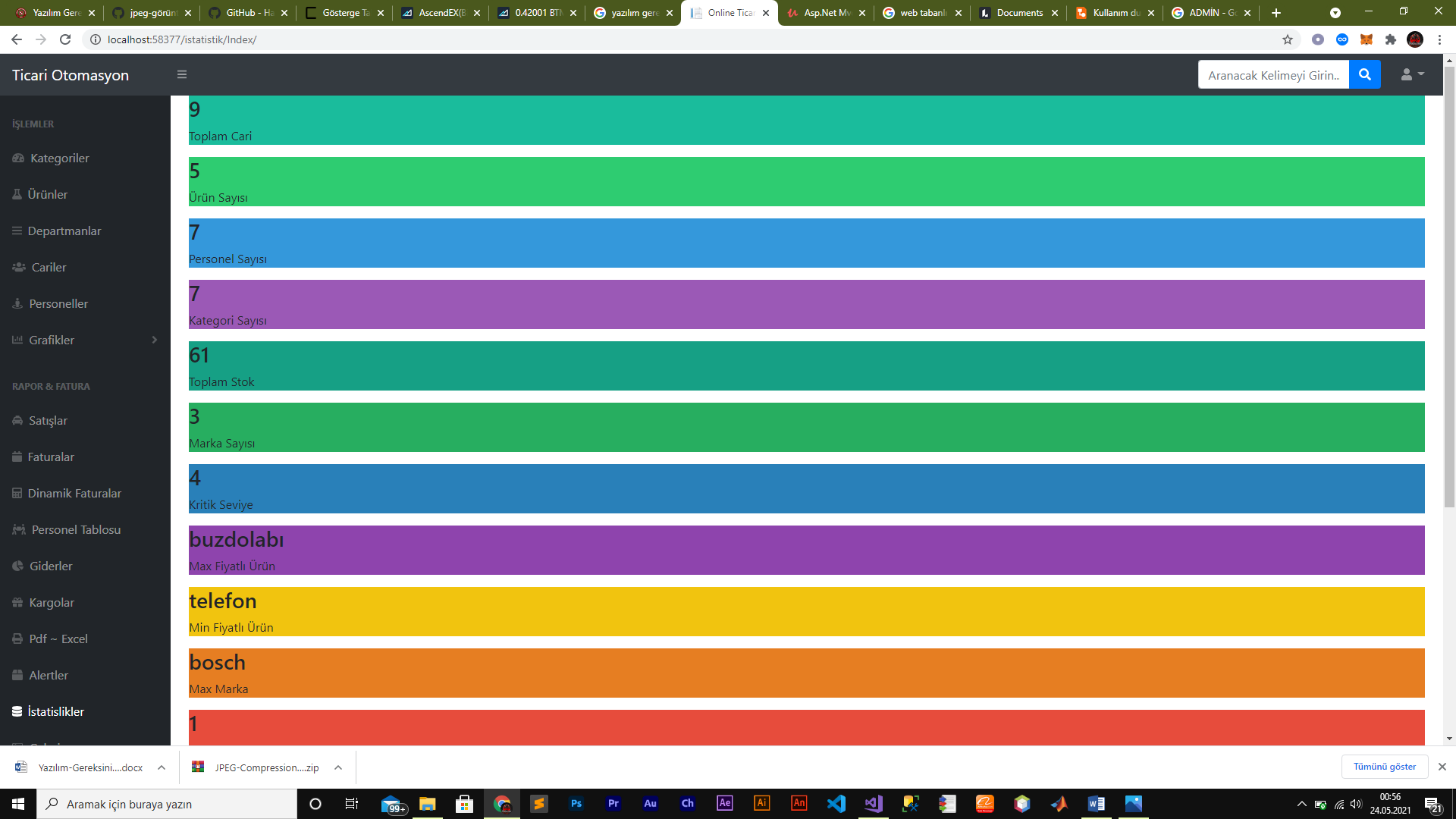This screenshot has width=1456, height=819.
Task: Open Kategoriler in the sidebar
Action: tap(59, 158)
